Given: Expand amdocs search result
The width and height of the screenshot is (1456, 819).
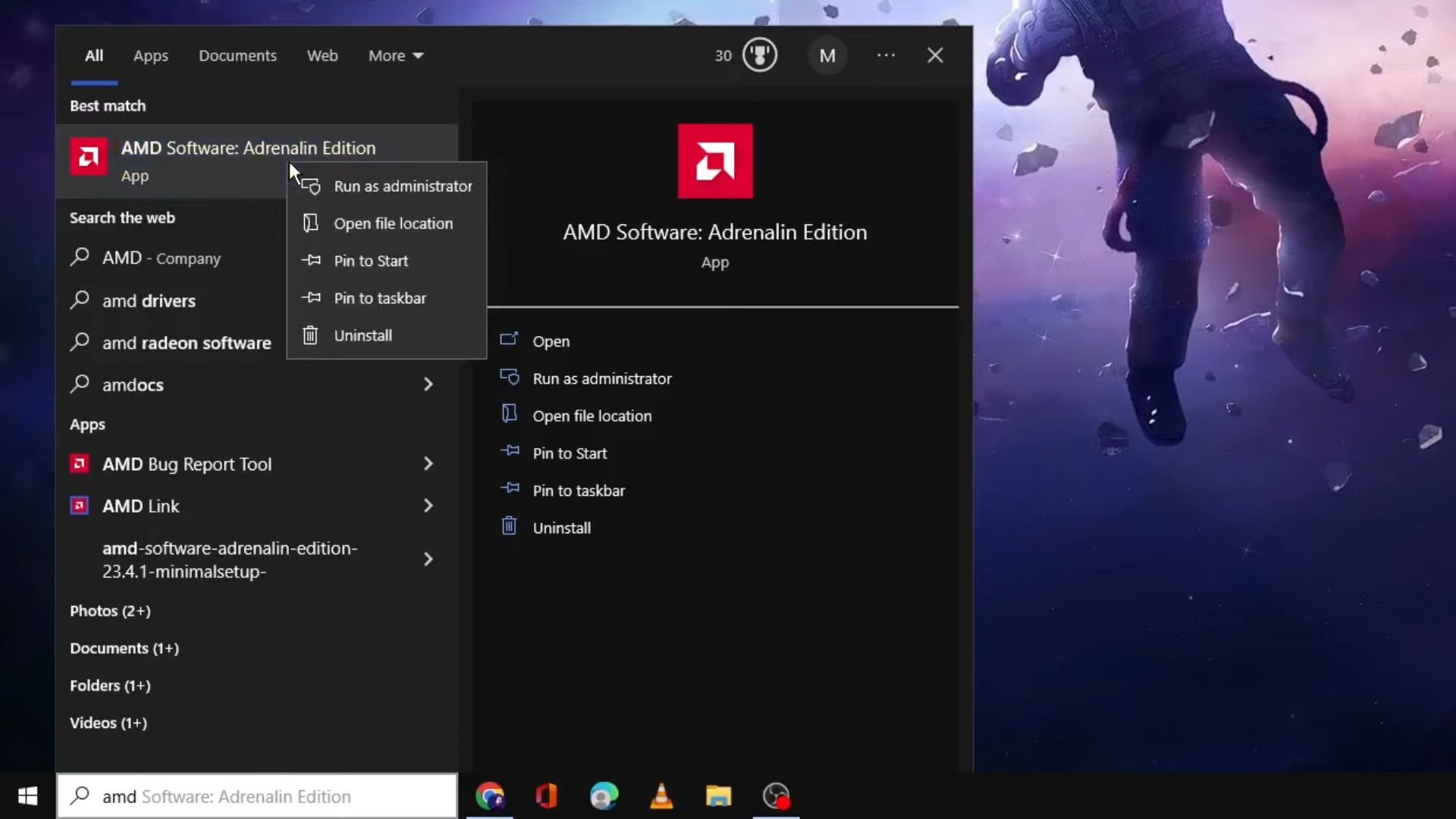Looking at the screenshot, I should pyautogui.click(x=426, y=384).
